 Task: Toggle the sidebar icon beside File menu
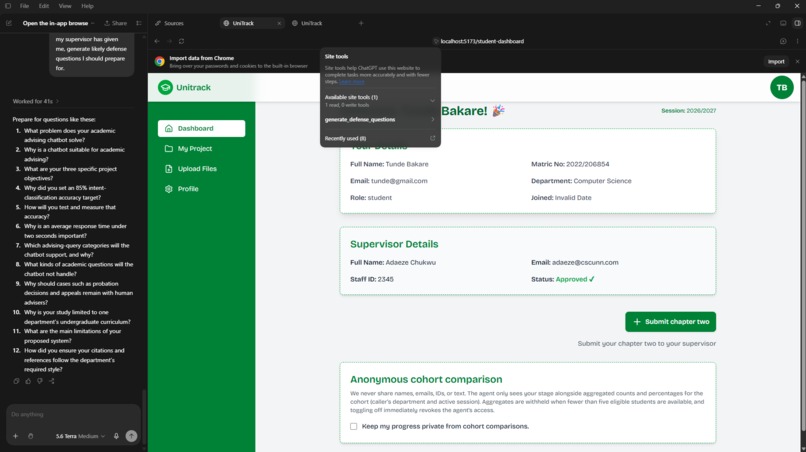point(8,6)
